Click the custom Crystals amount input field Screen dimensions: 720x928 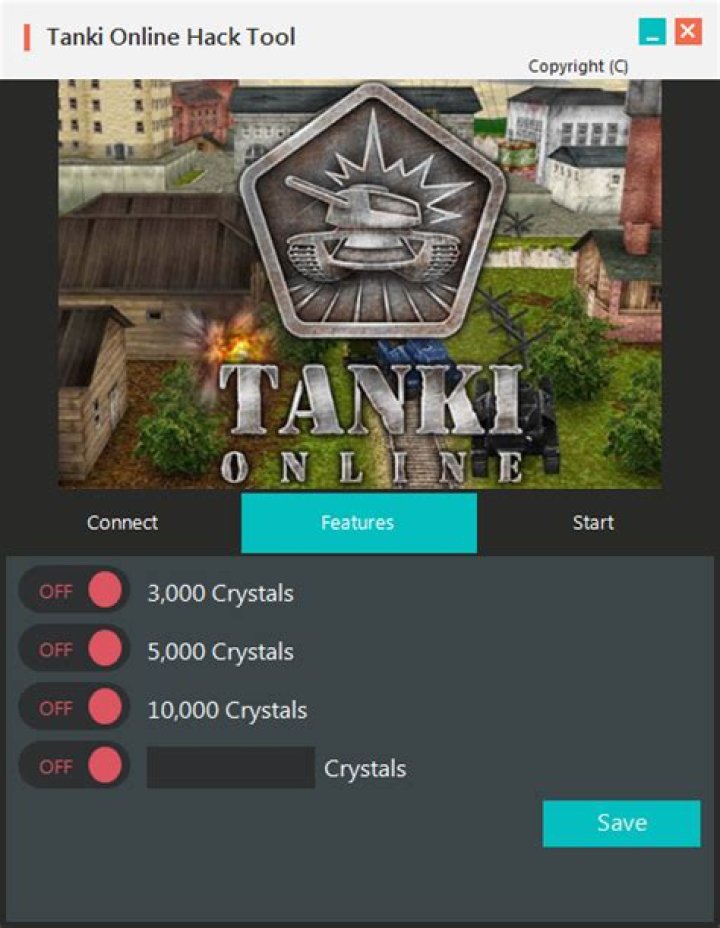point(231,768)
